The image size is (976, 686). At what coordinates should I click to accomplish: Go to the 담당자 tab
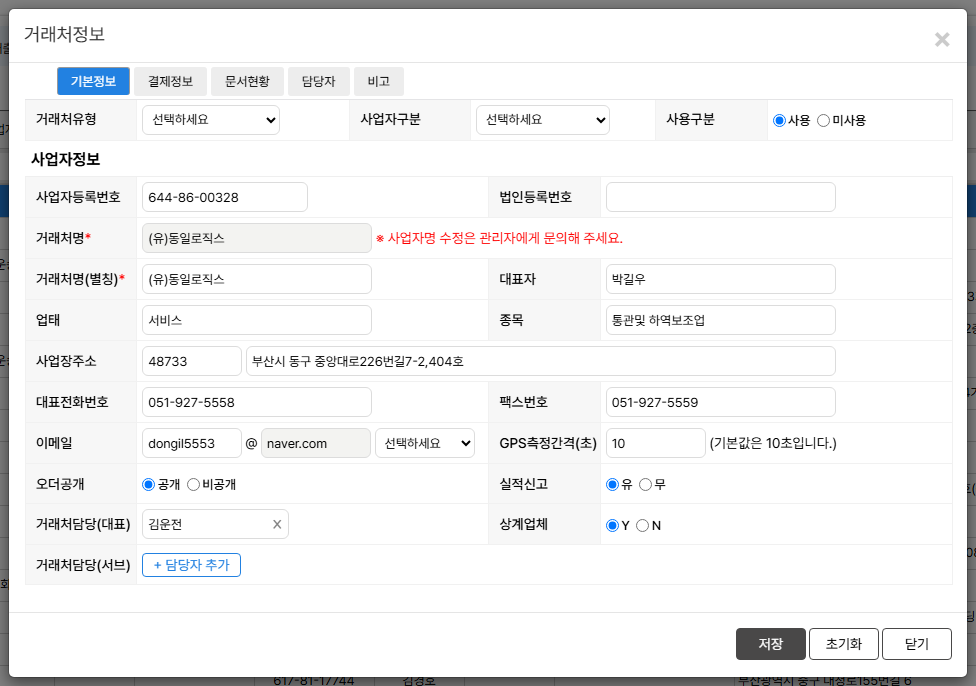click(x=319, y=82)
